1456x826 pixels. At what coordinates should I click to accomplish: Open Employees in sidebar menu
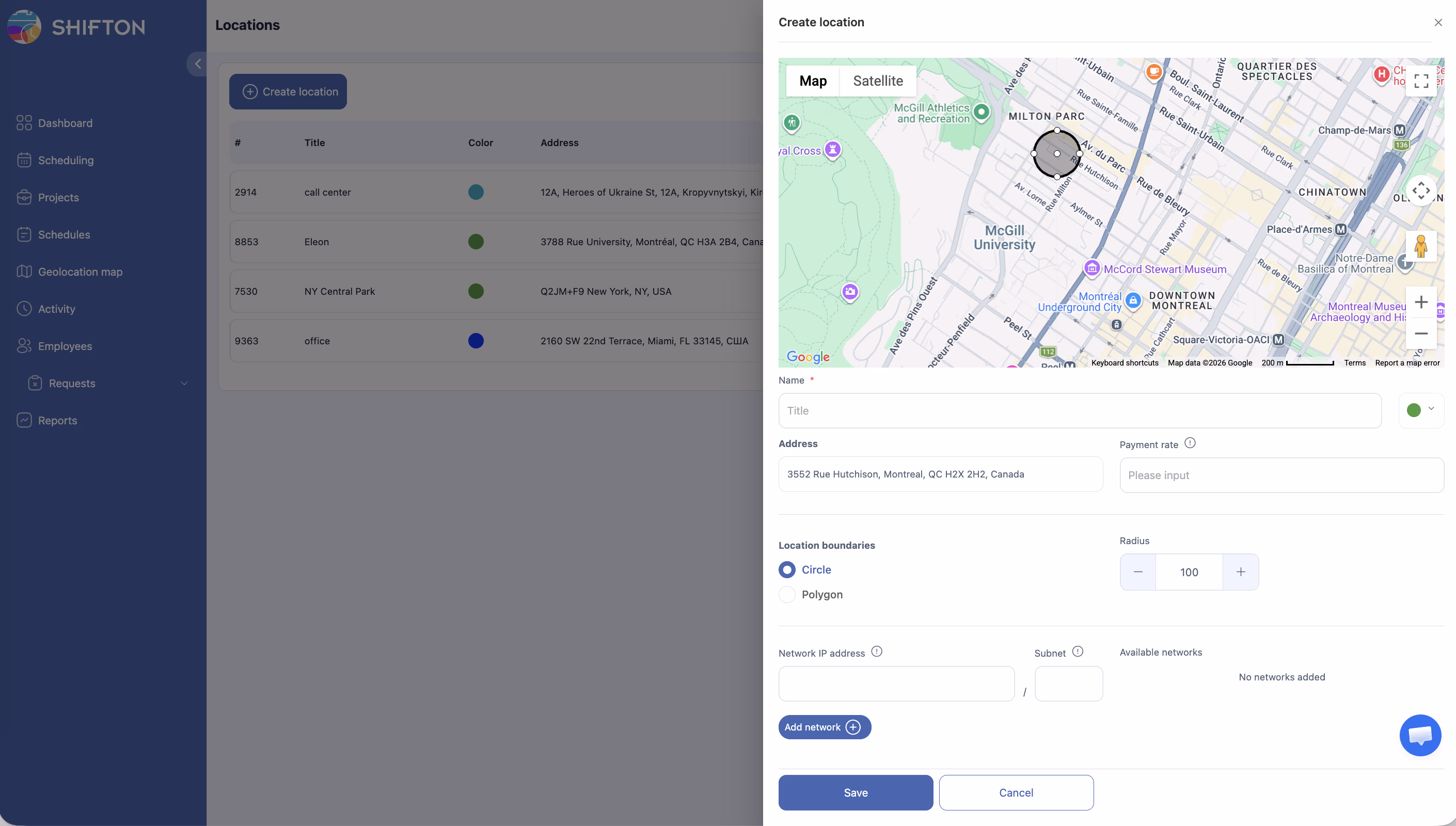point(65,346)
